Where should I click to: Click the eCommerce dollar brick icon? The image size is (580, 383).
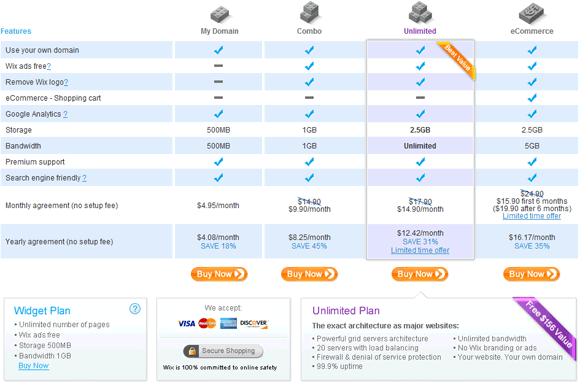(x=532, y=13)
